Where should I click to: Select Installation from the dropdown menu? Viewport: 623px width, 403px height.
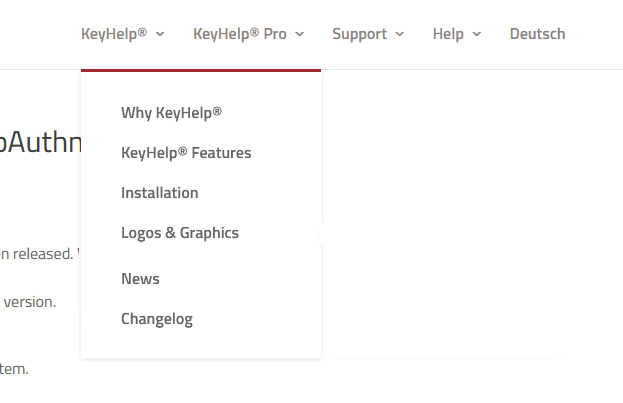tap(160, 193)
